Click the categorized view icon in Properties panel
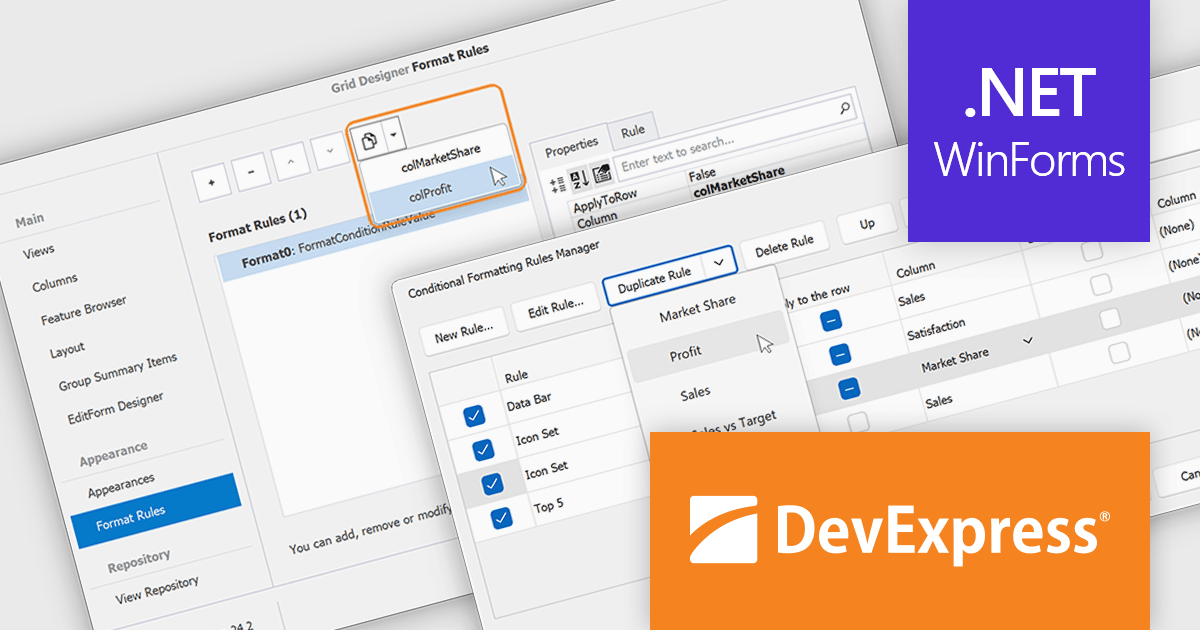The height and width of the screenshot is (630, 1200). point(558,184)
